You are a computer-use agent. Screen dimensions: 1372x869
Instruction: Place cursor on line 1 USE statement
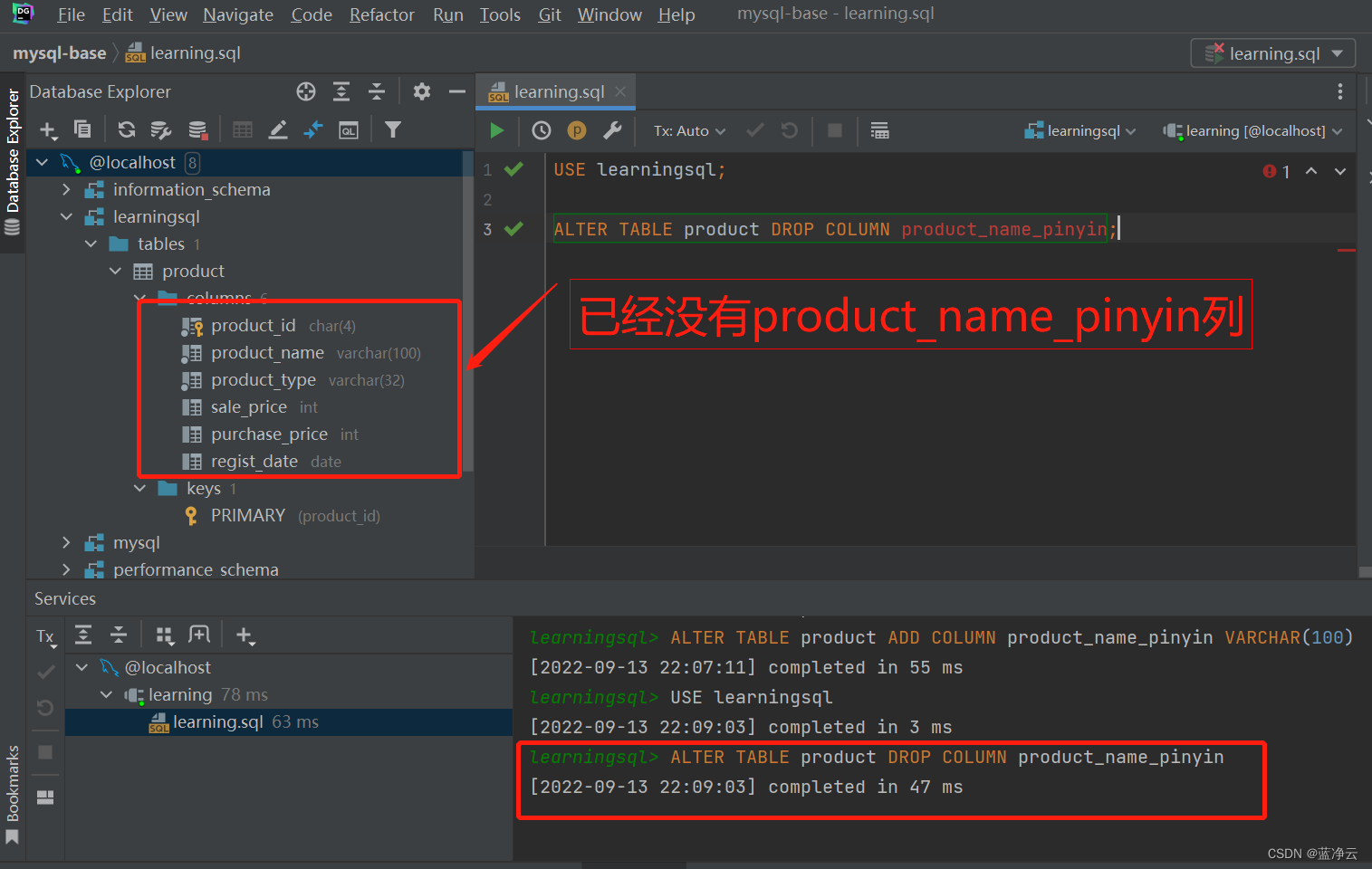pyautogui.click(x=638, y=169)
